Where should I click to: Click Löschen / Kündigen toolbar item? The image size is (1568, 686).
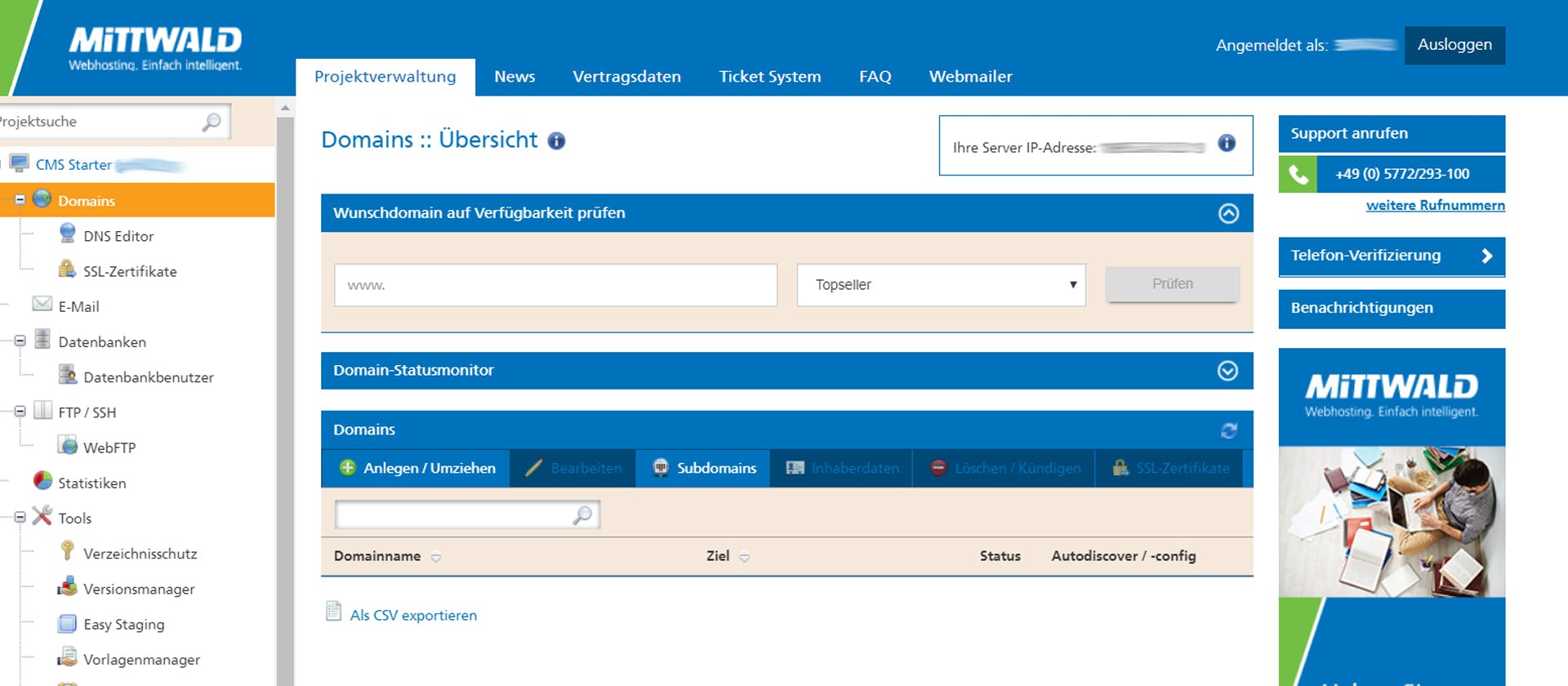(x=1004, y=468)
